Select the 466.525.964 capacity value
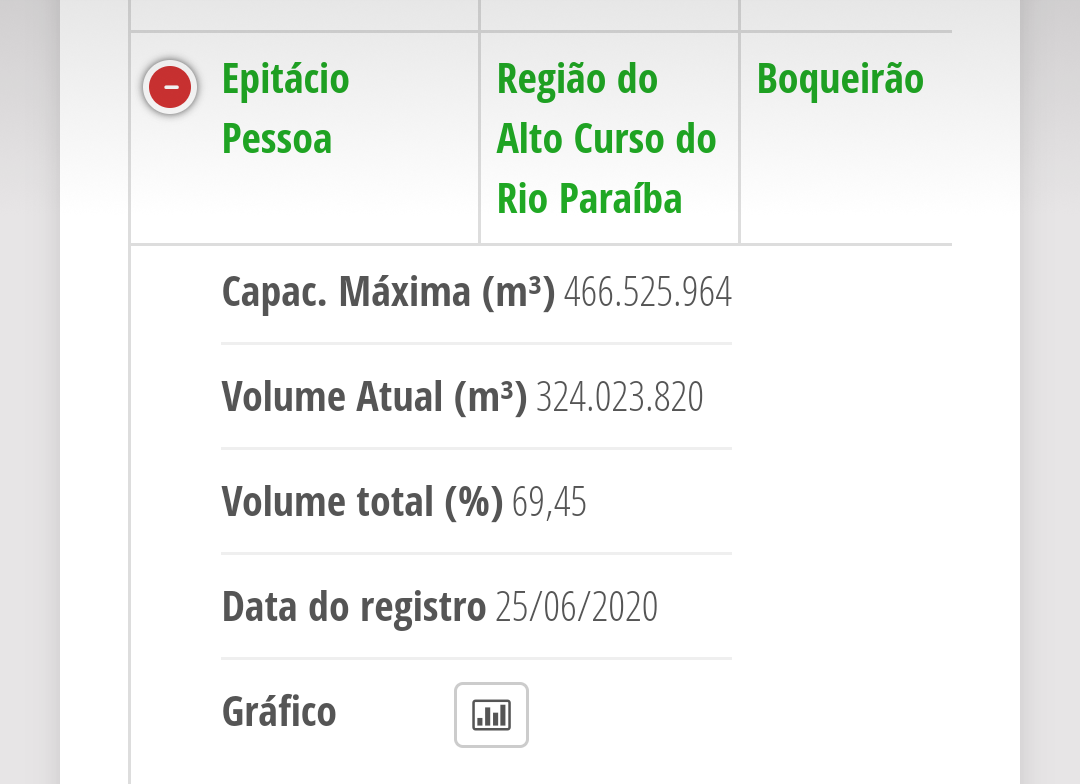The height and width of the screenshot is (784, 1080). tap(647, 292)
